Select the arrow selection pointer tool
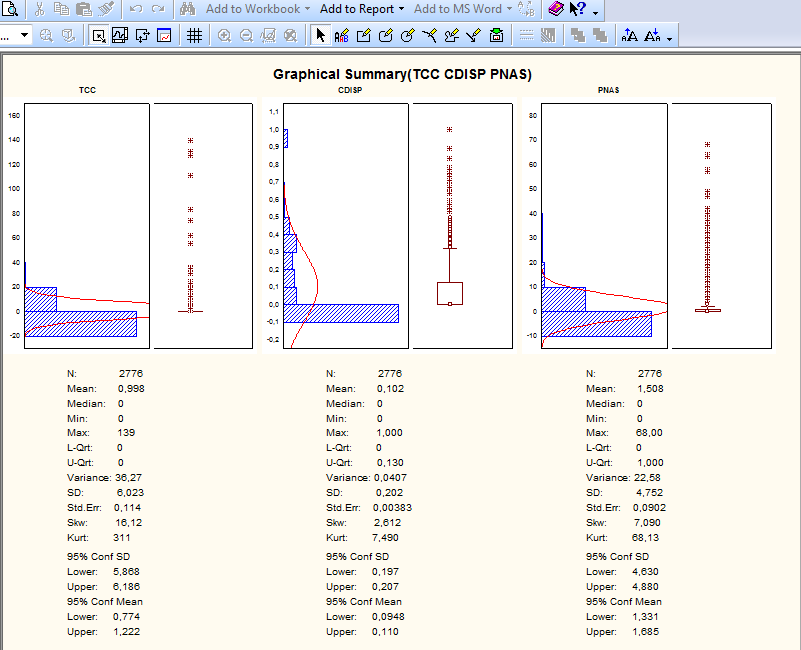The width and height of the screenshot is (801, 650). pos(320,35)
